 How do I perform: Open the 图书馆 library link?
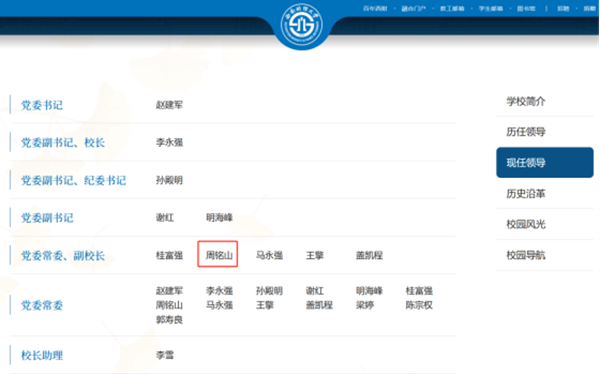(x=526, y=8)
